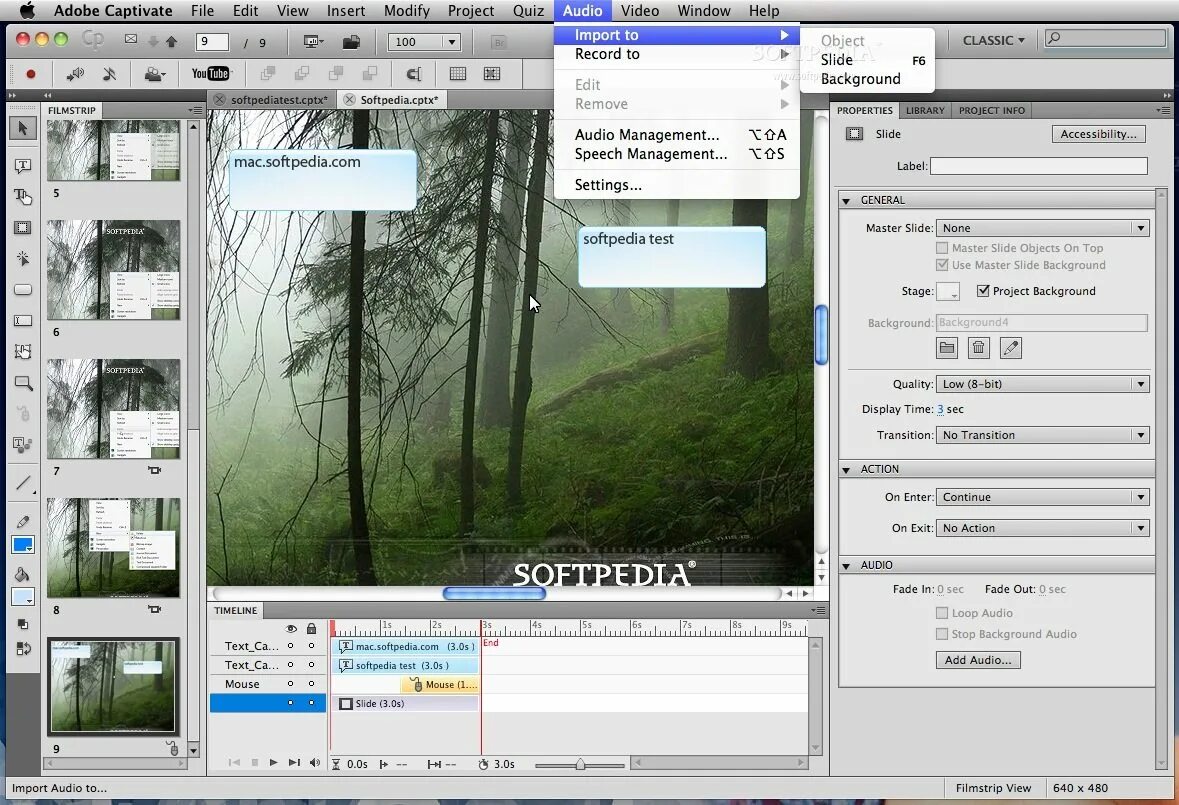Toggle lock for Mouse timeline layer

click(x=311, y=684)
